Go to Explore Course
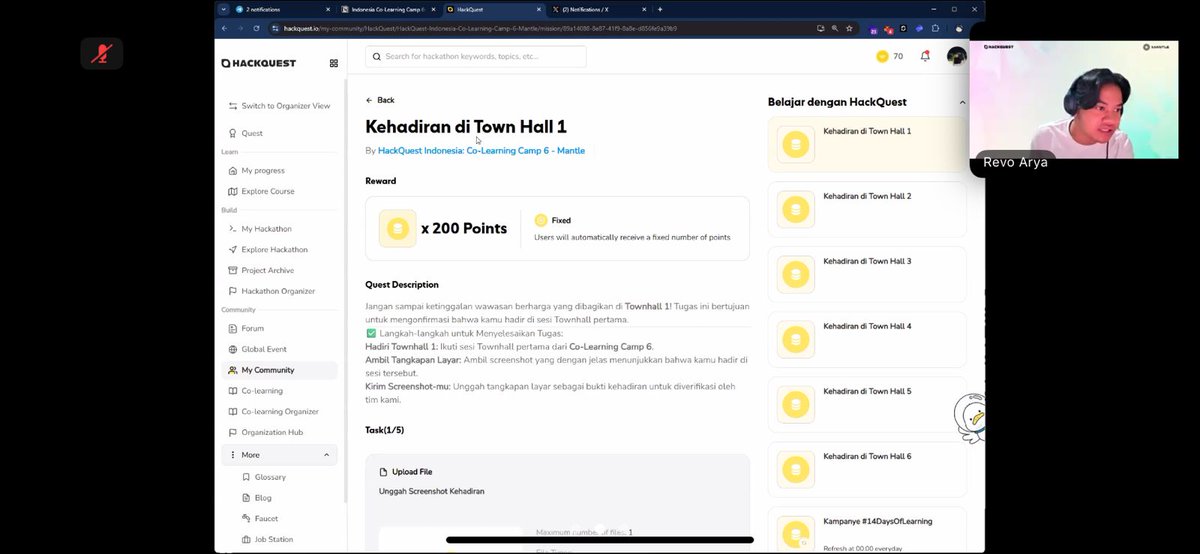Image resolution: width=1200 pixels, height=554 pixels. pyautogui.click(x=279, y=191)
